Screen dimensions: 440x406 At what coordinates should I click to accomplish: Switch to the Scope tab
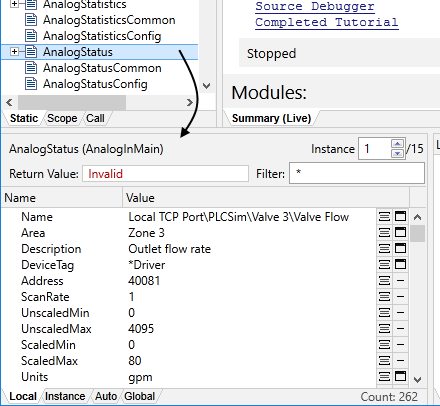pyautogui.click(x=62, y=118)
